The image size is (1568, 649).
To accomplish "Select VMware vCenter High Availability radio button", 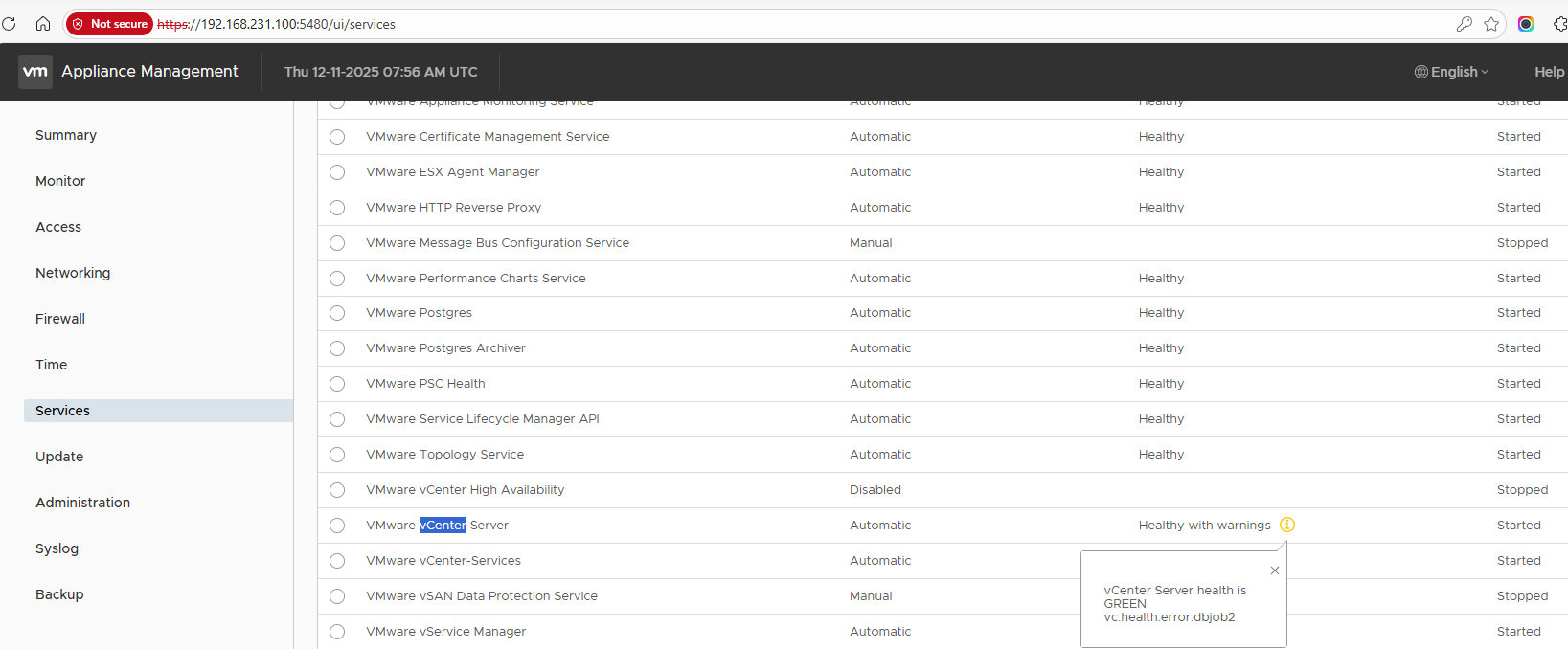I will pyautogui.click(x=337, y=490).
